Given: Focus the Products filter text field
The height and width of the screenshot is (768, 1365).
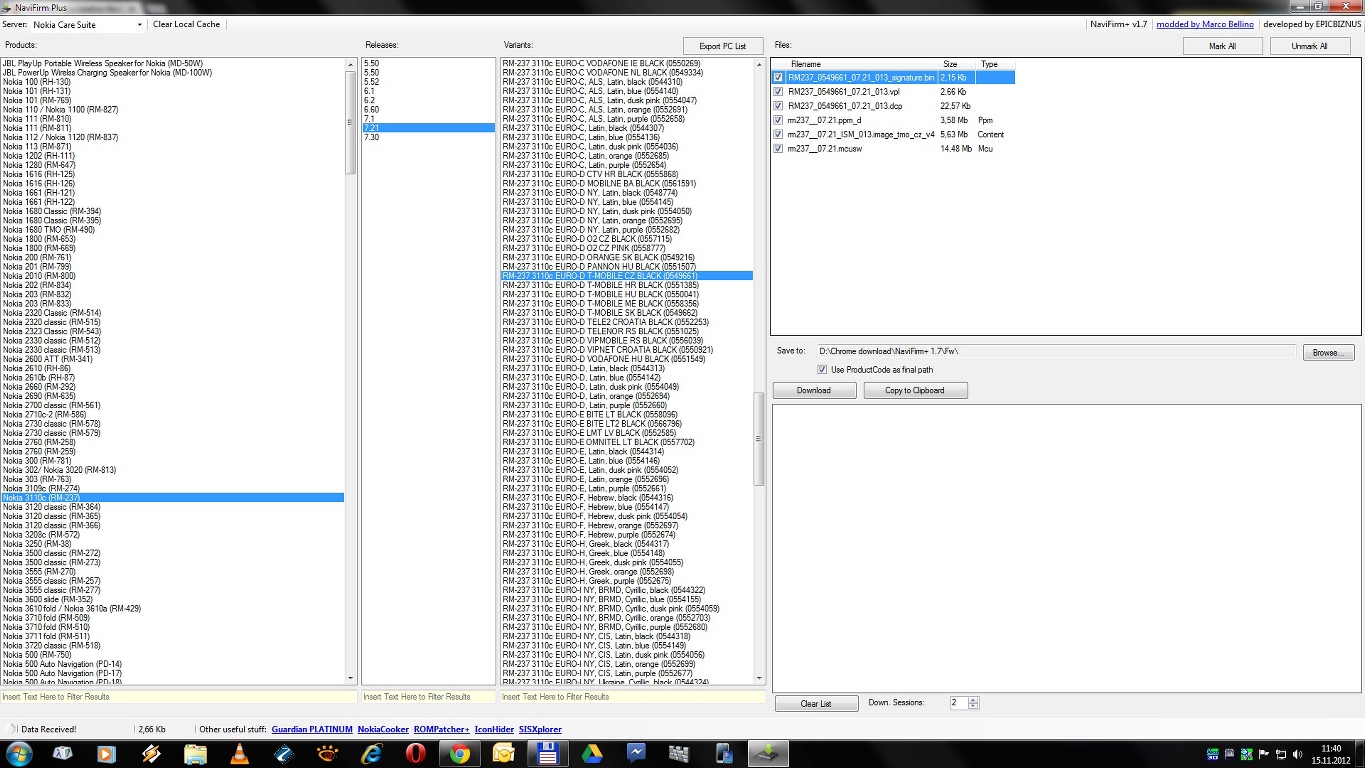Looking at the screenshot, I should 178,697.
